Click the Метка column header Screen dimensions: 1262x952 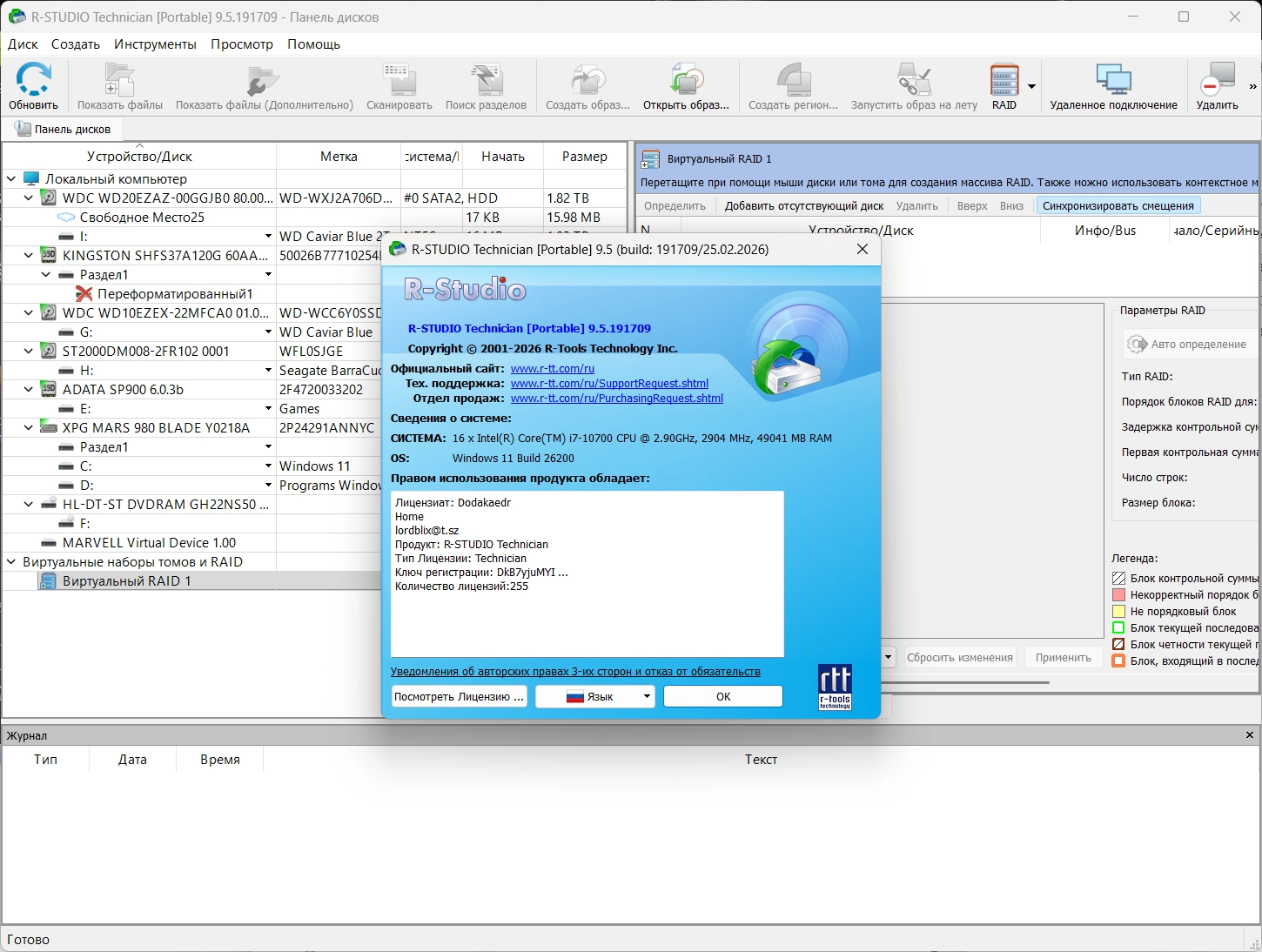339,156
